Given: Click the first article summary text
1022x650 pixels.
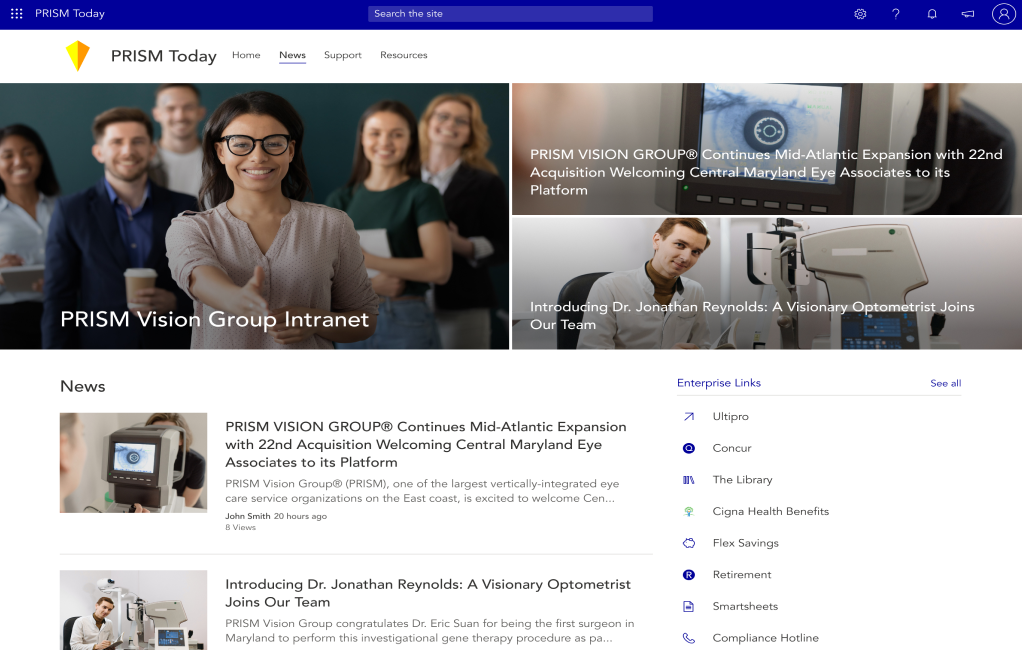Looking at the screenshot, I should 422,491.
